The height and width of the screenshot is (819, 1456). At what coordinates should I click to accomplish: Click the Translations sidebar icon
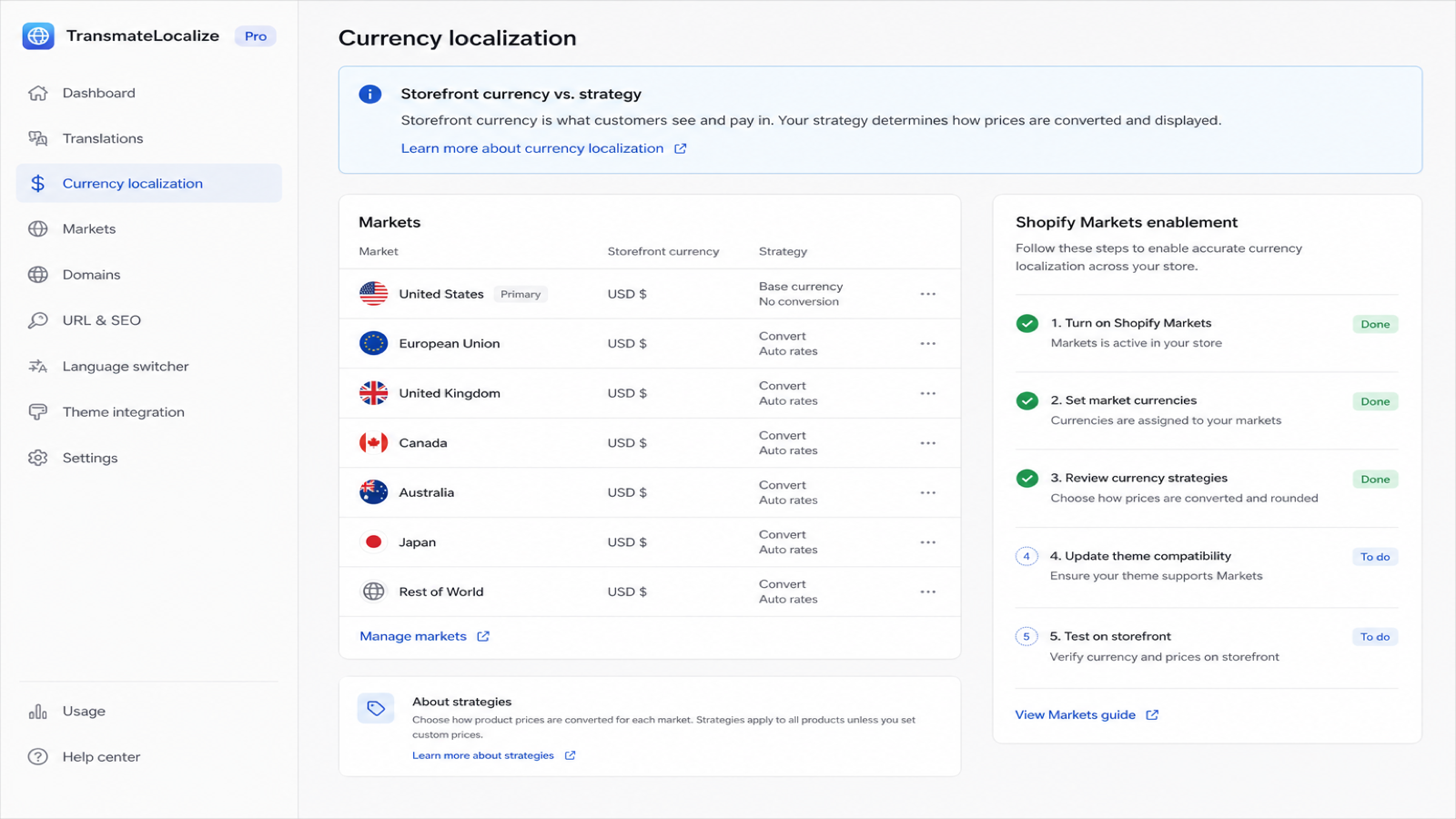(x=37, y=138)
